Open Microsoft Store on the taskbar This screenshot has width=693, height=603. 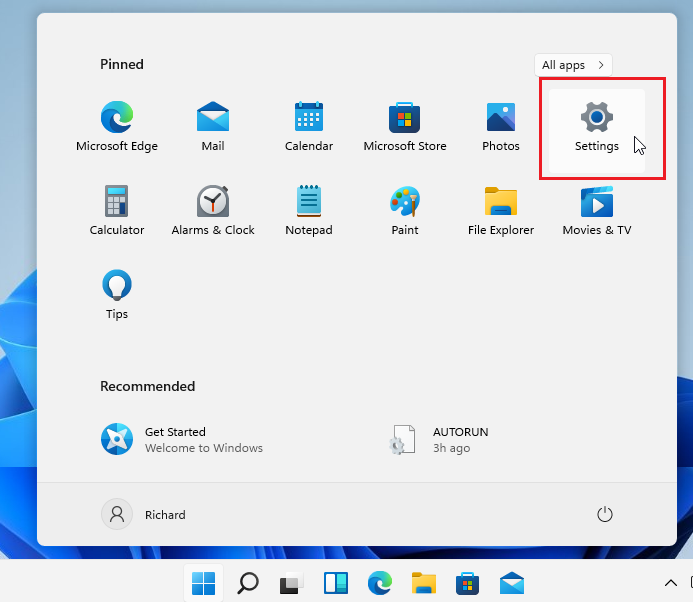pyautogui.click(x=467, y=583)
